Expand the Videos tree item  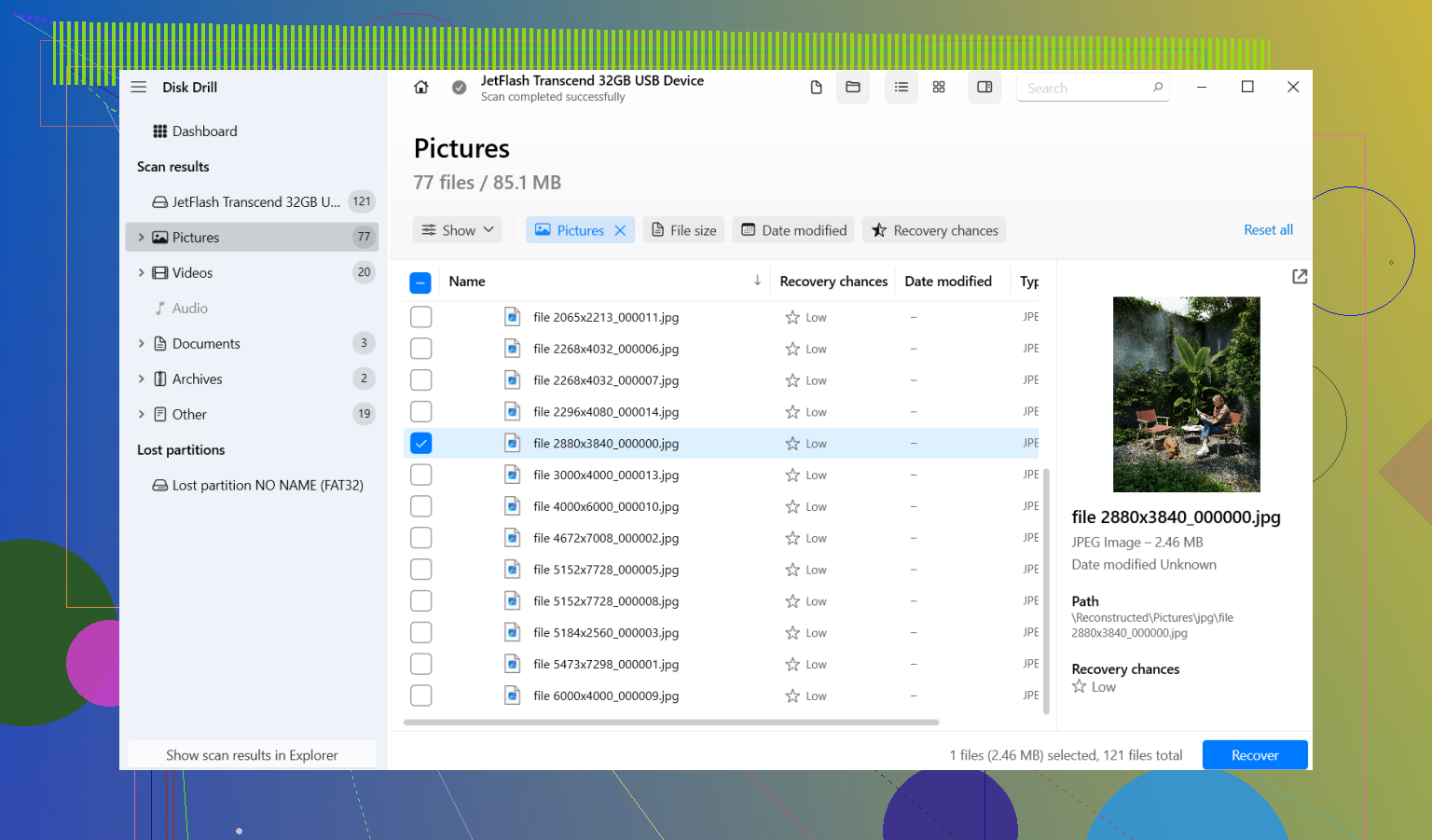pyautogui.click(x=142, y=273)
